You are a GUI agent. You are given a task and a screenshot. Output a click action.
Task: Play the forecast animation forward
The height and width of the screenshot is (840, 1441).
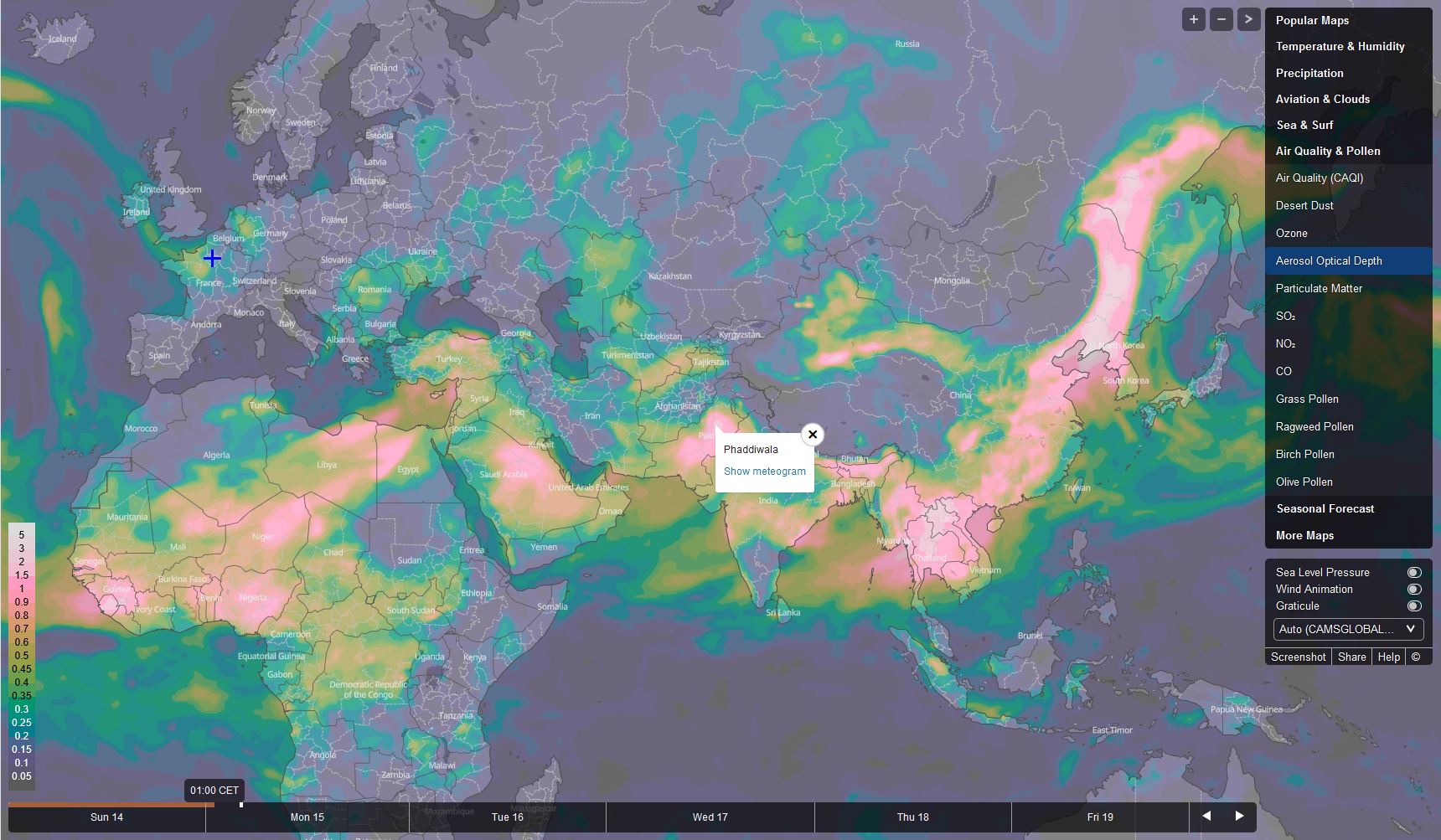pyautogui.click(x=1239, y=816)
